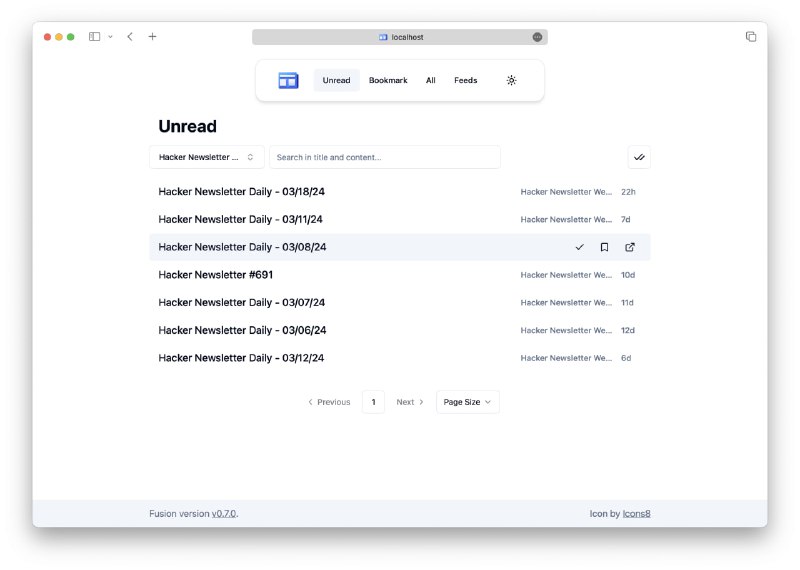Image resolution: width=800 pixels, height=570 pixels.
Task: Switch to the Bookmark tab
Action: pyautogui.click(x=388, y=81)
